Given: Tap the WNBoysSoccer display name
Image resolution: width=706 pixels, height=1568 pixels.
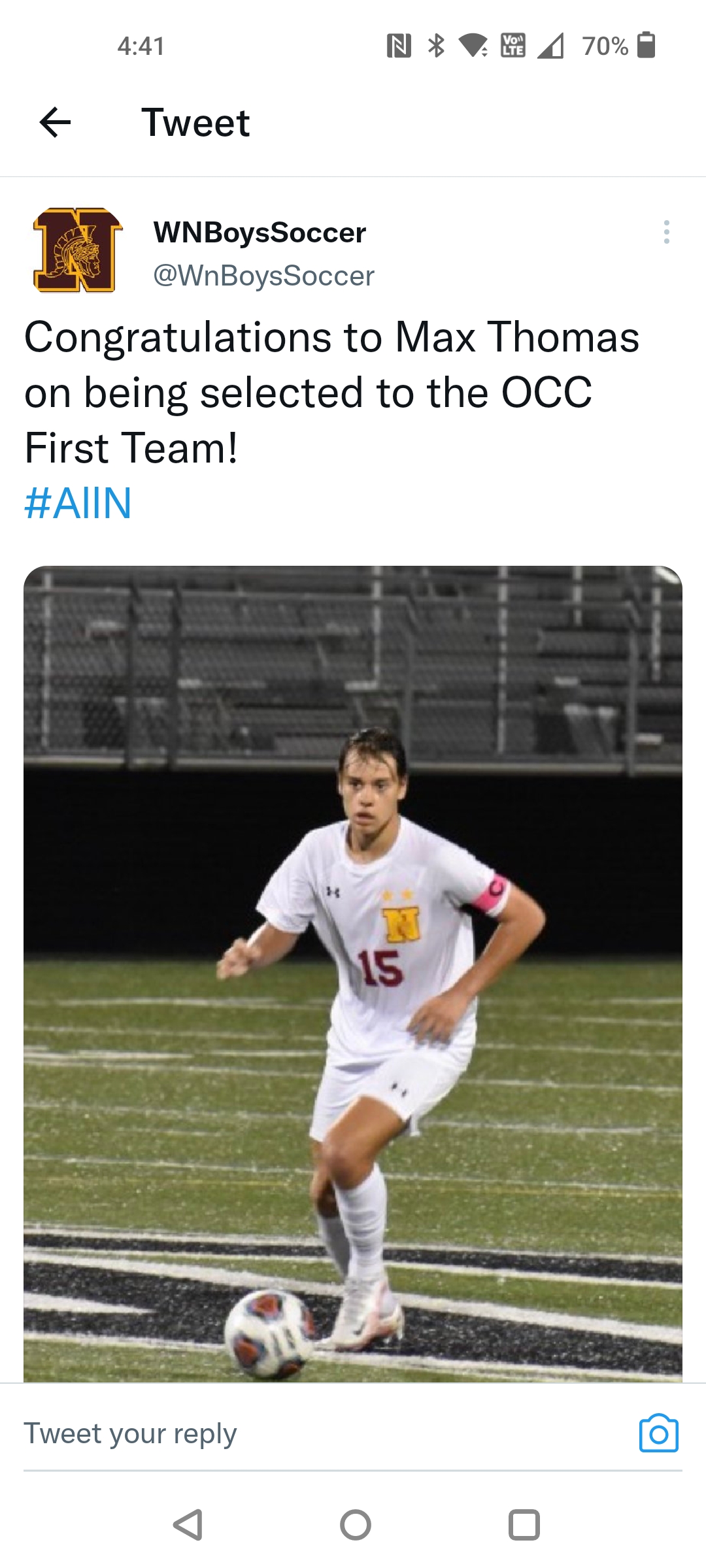Looking at the screenshot, I should 260,233.
